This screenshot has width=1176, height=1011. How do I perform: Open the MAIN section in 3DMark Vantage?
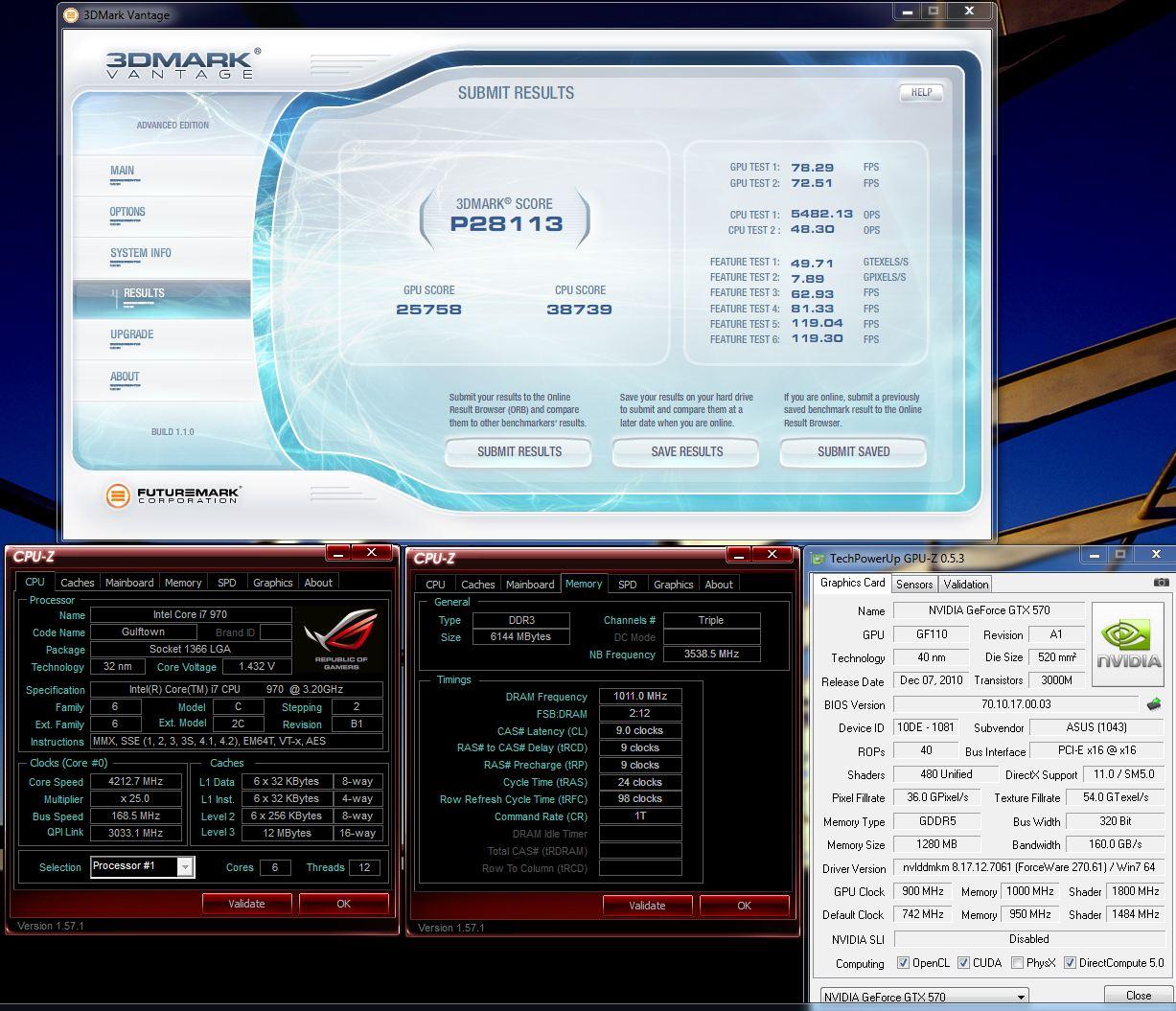pyautogui.click(x=122, y=171)
